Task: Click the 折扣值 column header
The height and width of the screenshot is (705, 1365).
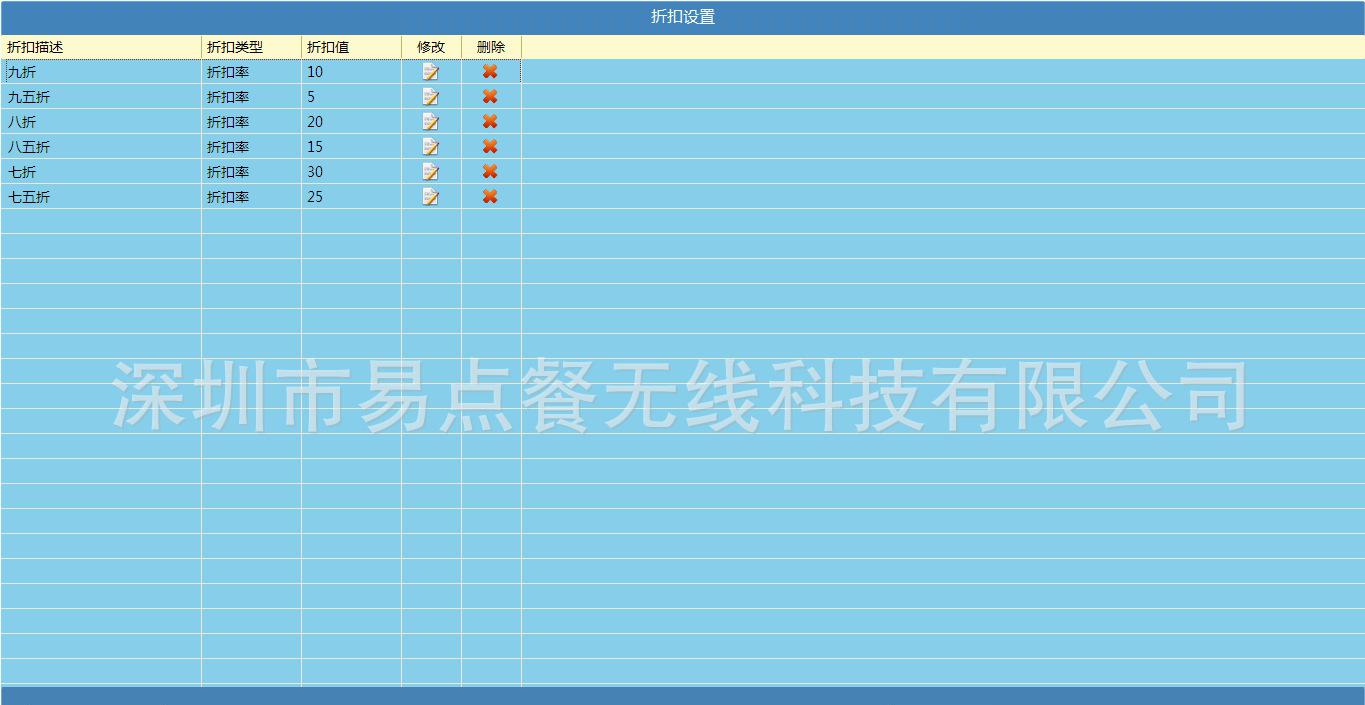Action: point(351,47)
